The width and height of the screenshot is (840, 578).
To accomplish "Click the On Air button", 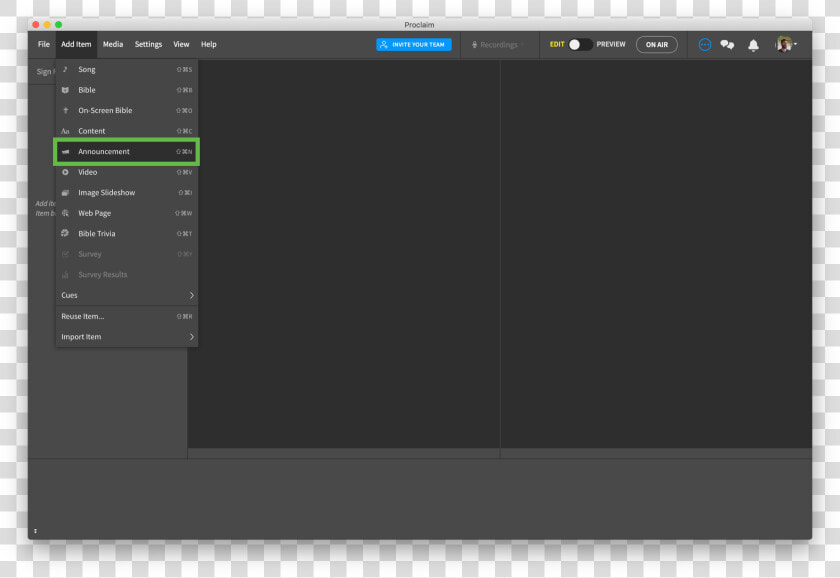I will point(657,44).
